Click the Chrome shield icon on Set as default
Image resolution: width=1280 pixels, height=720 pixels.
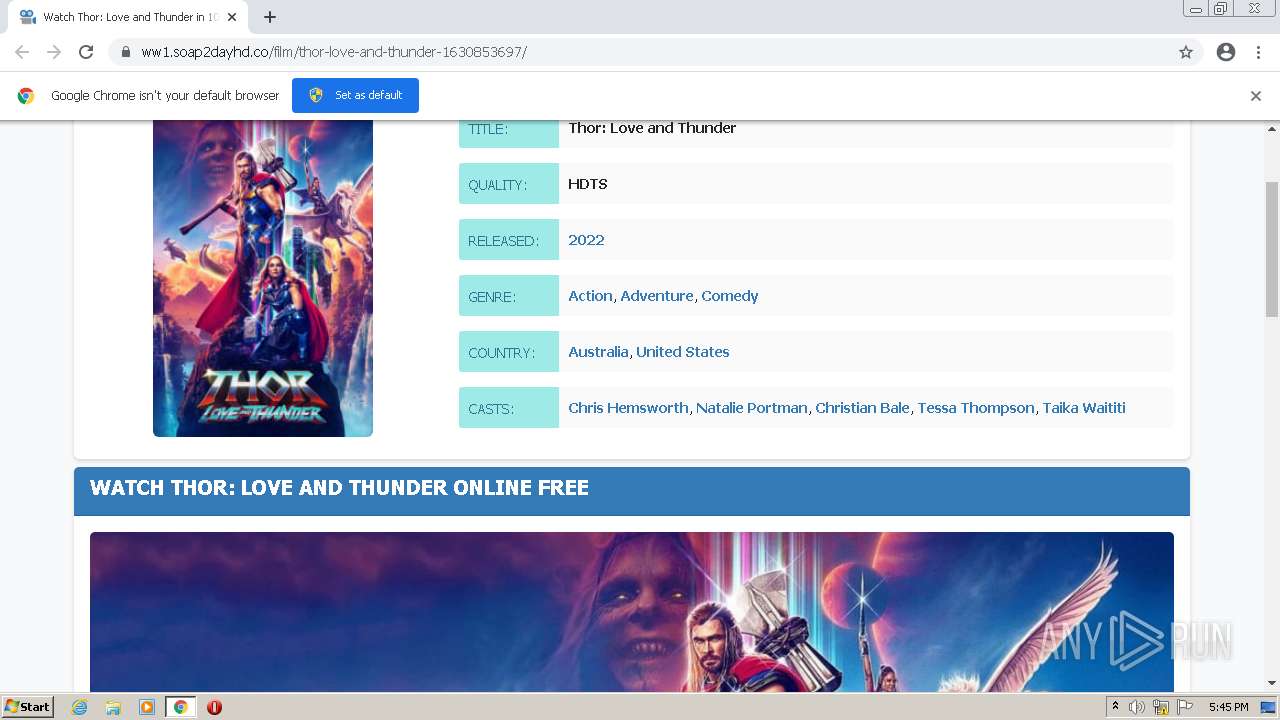316,95
